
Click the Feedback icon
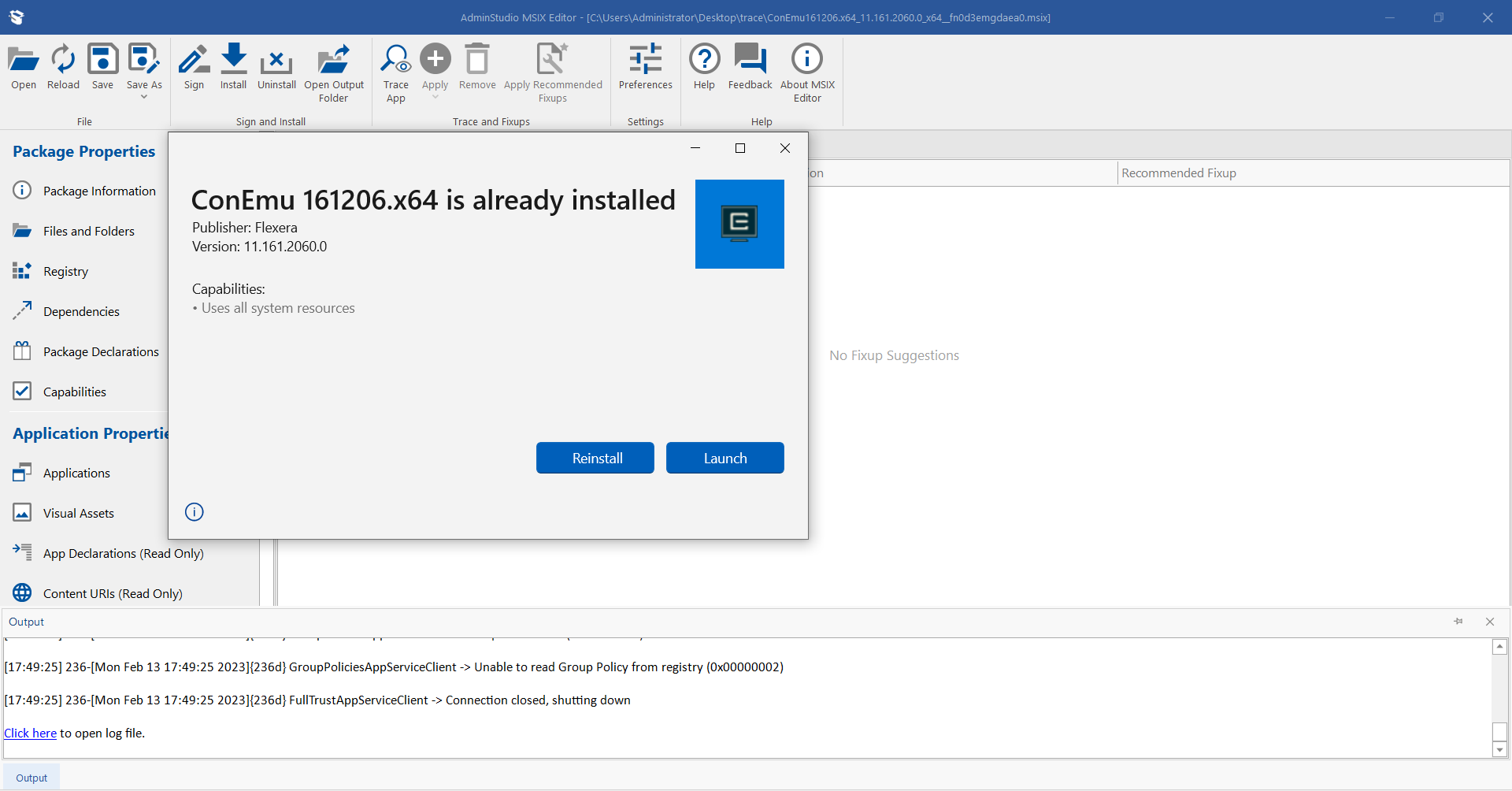coord(750,61)
